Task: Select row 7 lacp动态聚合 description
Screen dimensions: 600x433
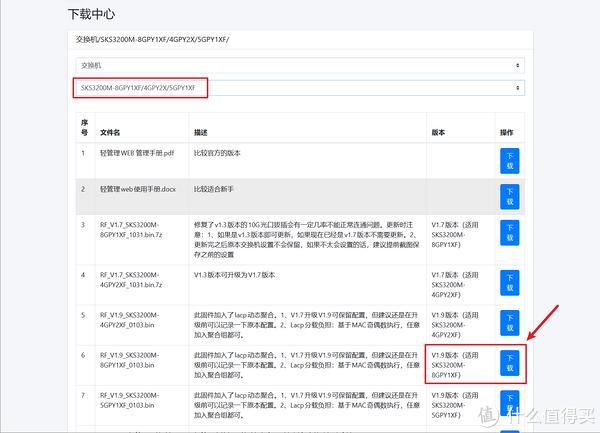Action: (307, 405)
